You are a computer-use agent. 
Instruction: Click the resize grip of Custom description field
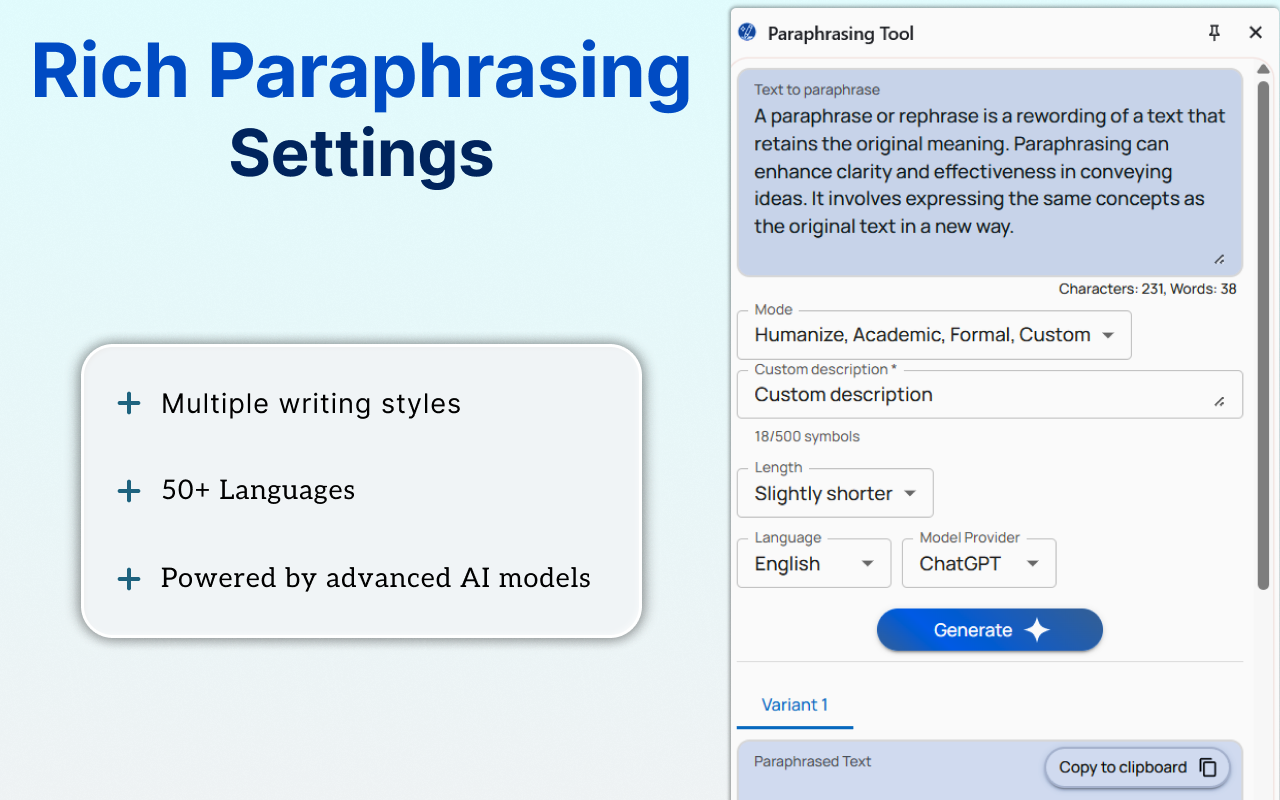[x=1221, y=400]
